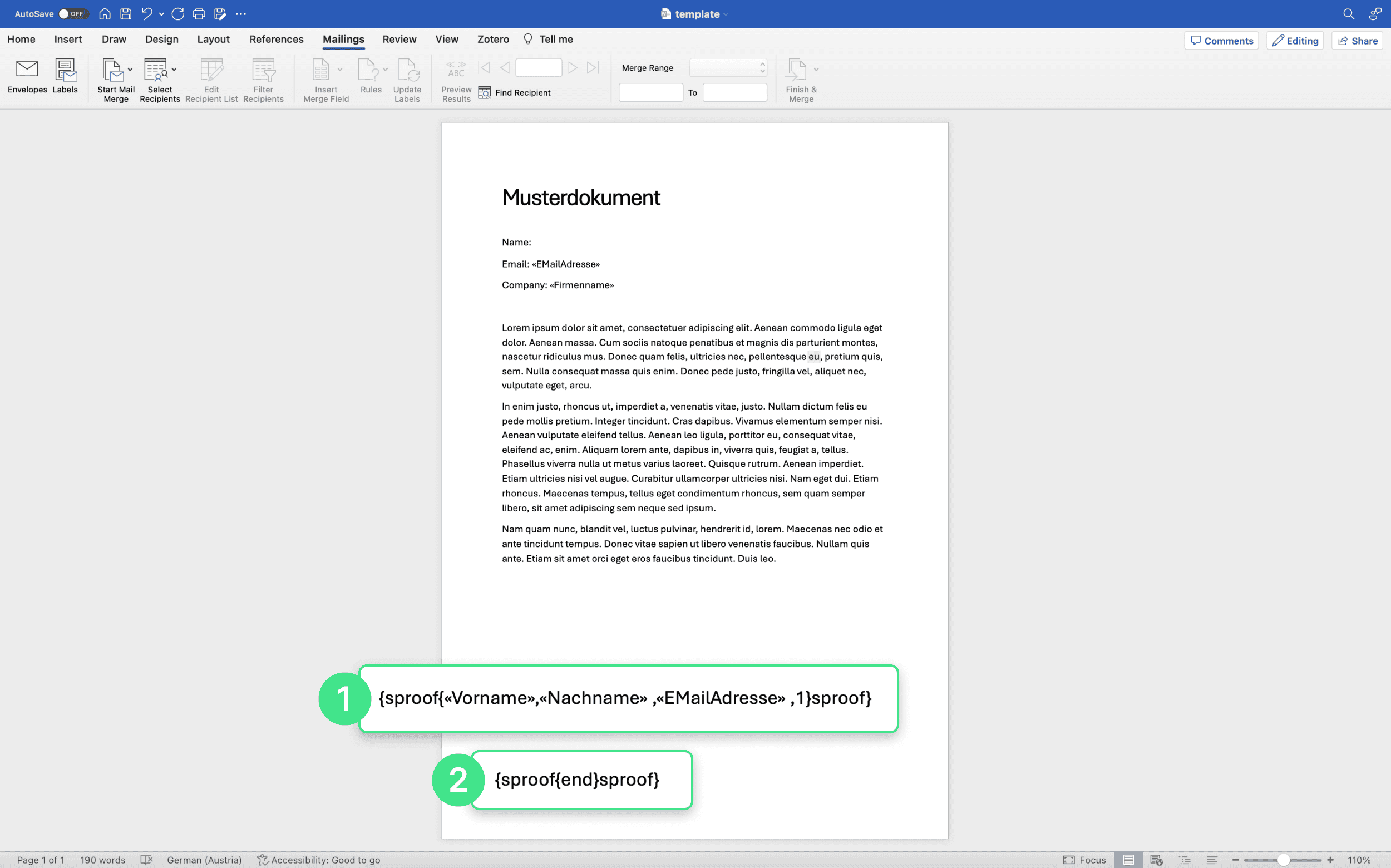
Task: Switch to the View tab
Action: click(x=447, y=39)
